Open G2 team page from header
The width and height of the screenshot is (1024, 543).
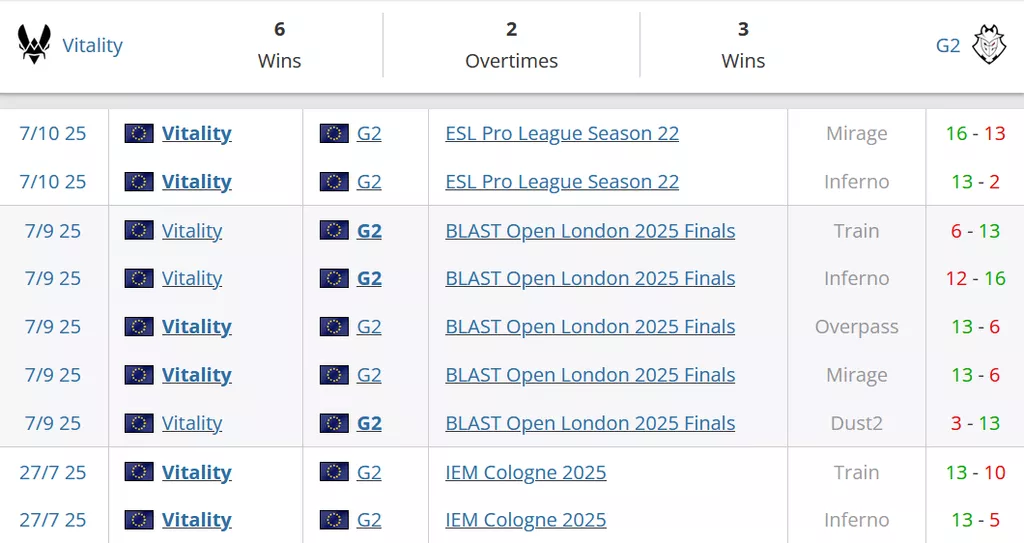(948, 45)
